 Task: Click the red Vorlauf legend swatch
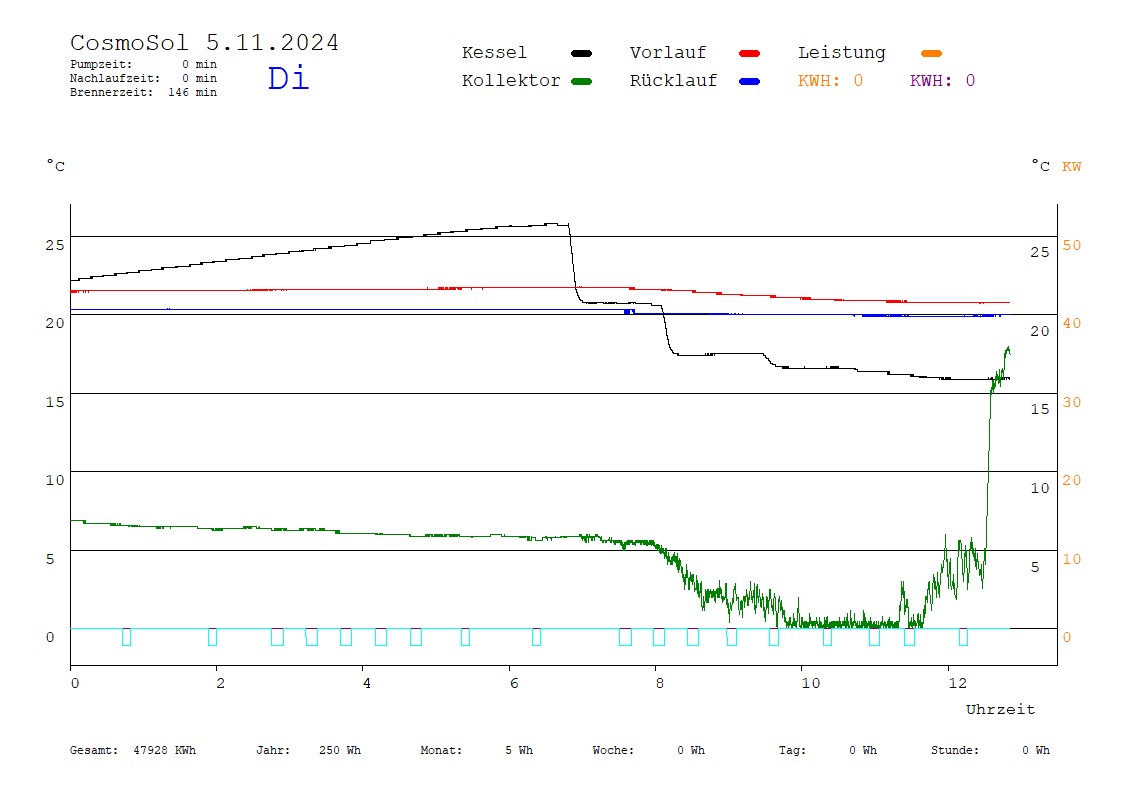click(x=750, y=53)
